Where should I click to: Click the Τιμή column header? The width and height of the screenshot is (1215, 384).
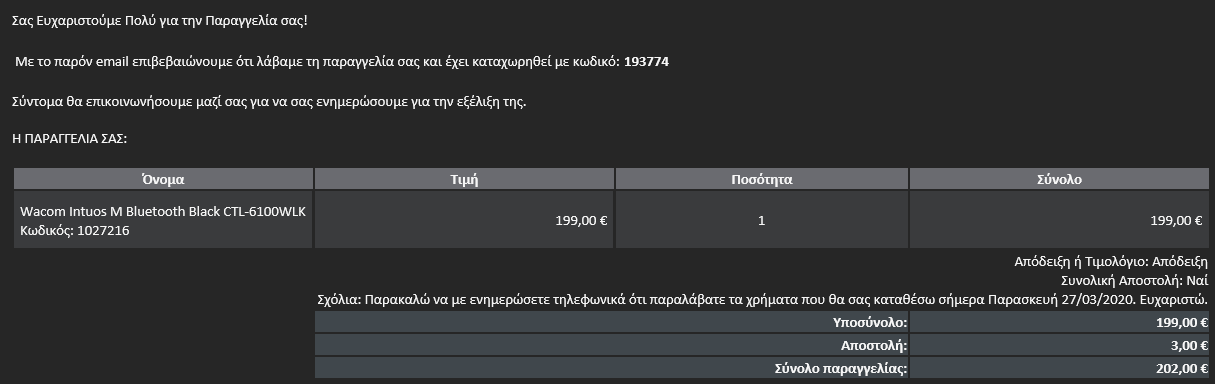[x=464, y=179]
